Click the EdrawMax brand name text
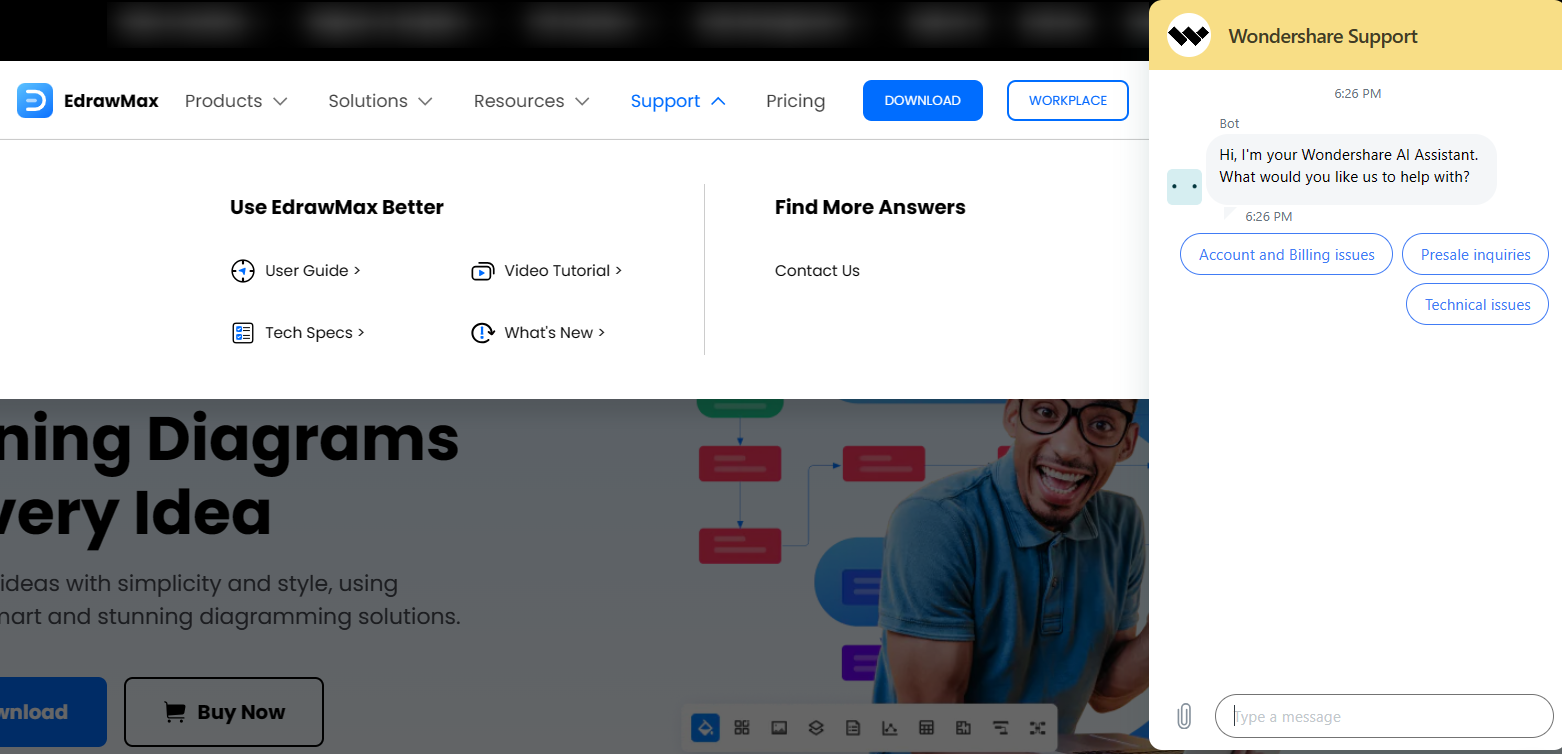 [x=111, y=101]
